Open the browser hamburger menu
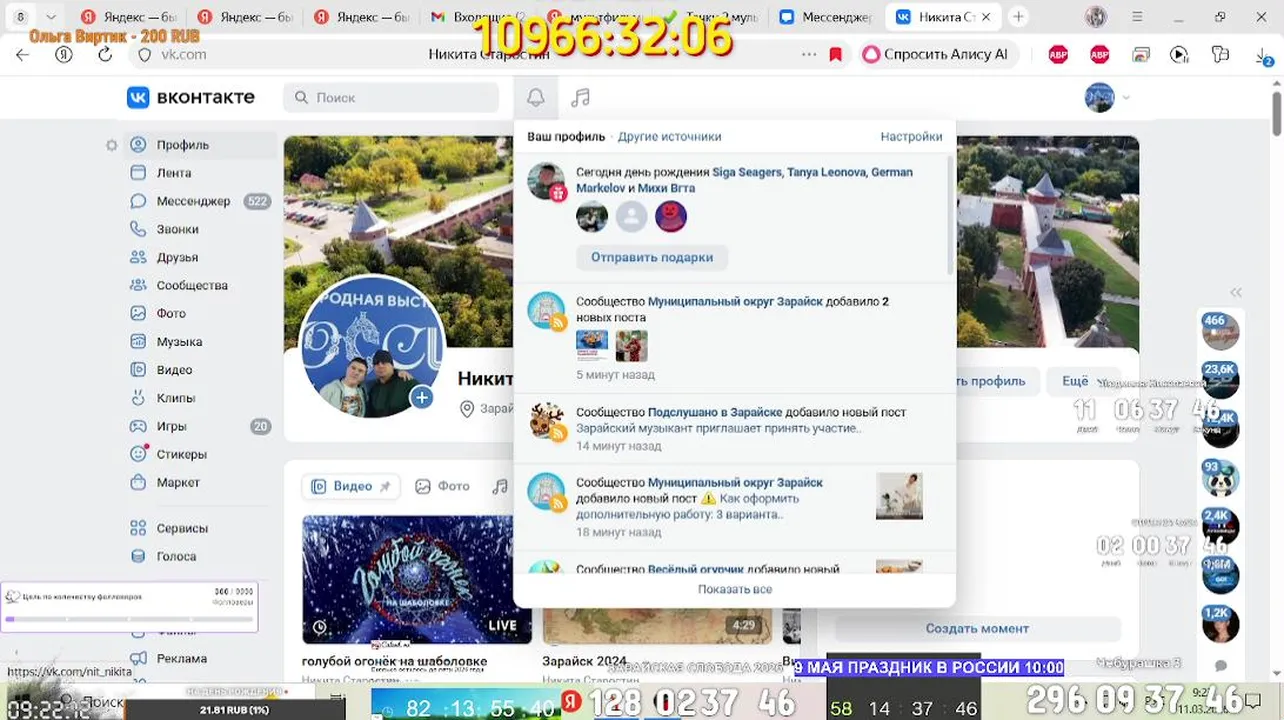Viewport: 1284px width, 720px height. [x=1137, y=17]
